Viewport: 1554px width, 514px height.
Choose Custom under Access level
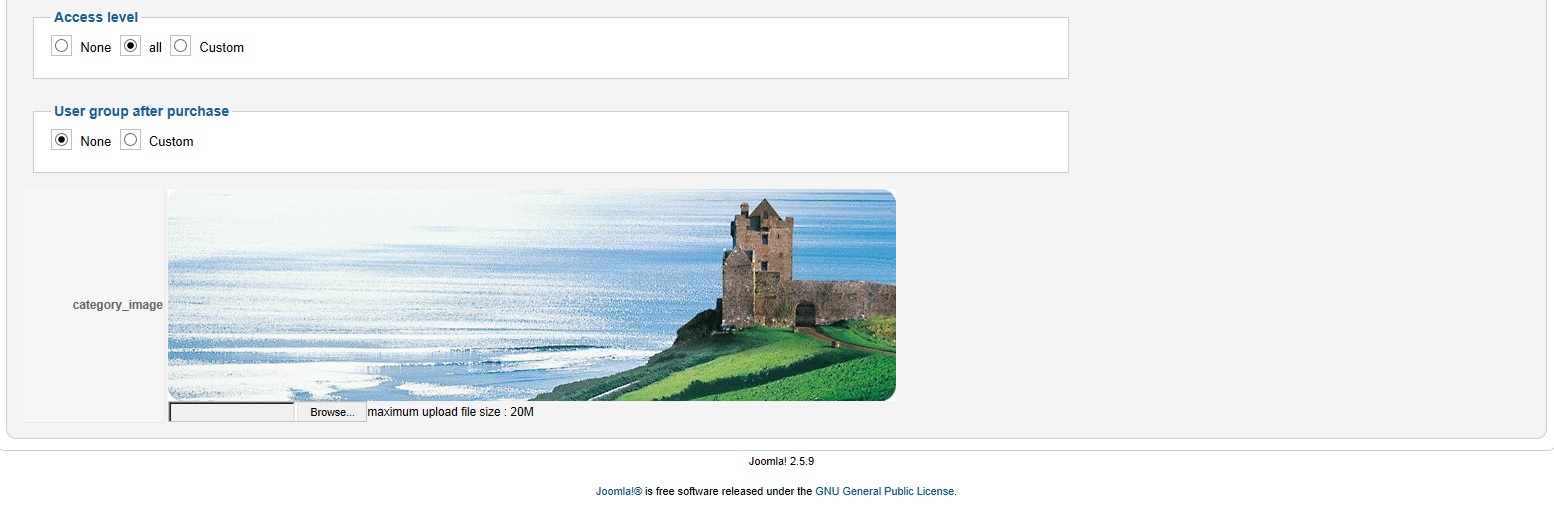(180, 46)
